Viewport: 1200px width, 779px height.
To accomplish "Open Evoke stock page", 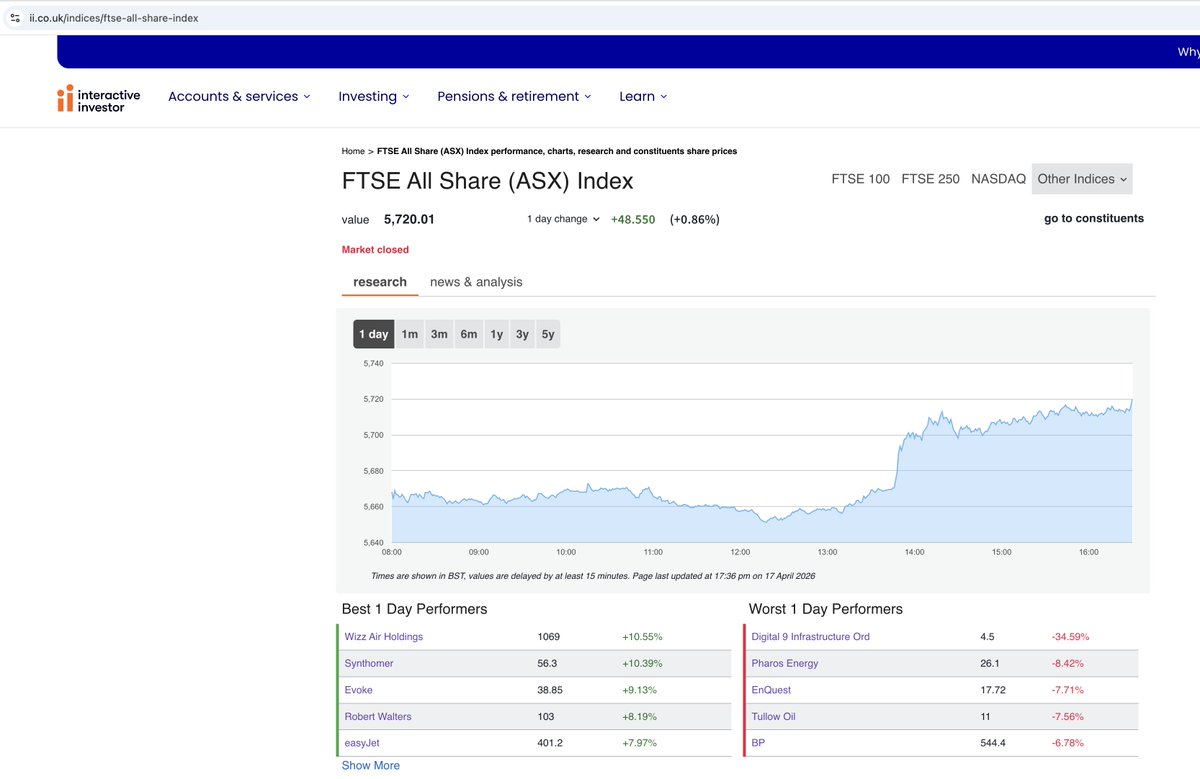I will point(358,690).
